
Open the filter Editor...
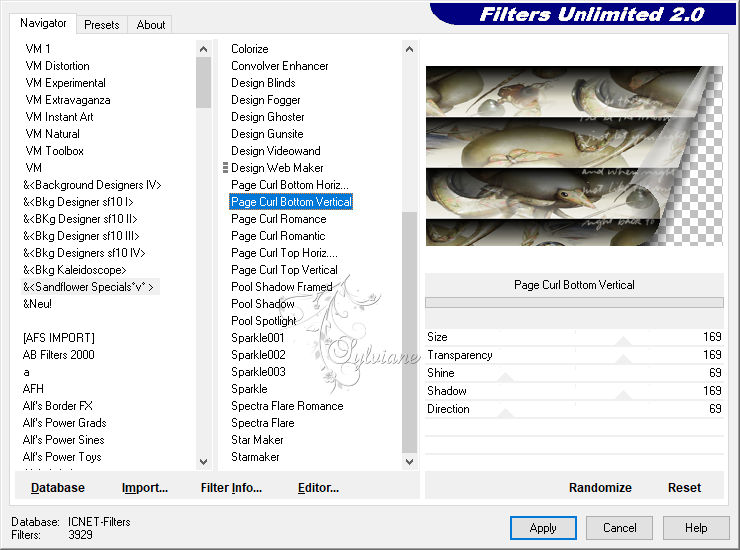click(x=318, y=488)
